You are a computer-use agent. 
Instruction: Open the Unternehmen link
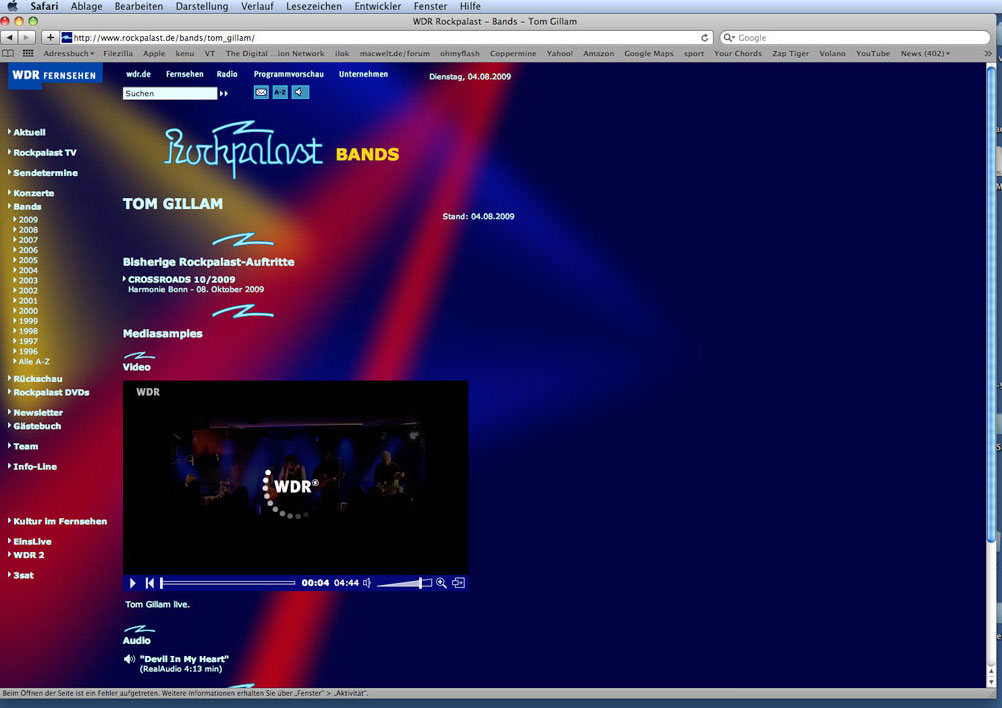click(x=363, y=74)
